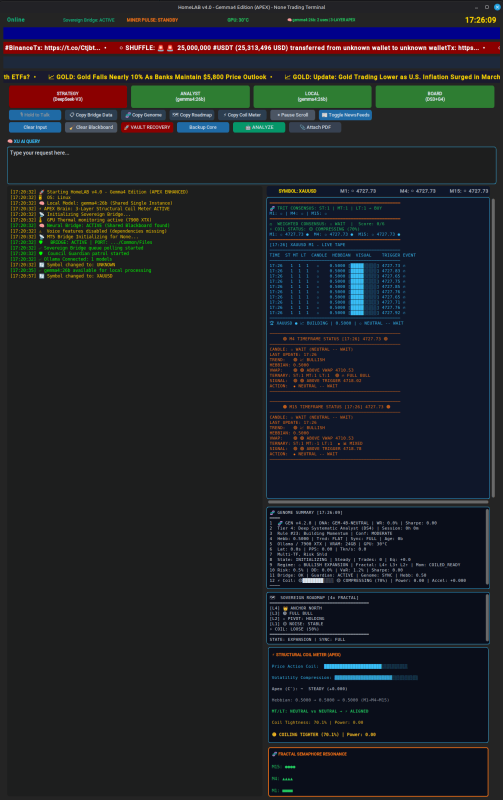Screen dimensions: 503x800
Task: Click Copy Bridge Data button
Action: click(91, 115)
